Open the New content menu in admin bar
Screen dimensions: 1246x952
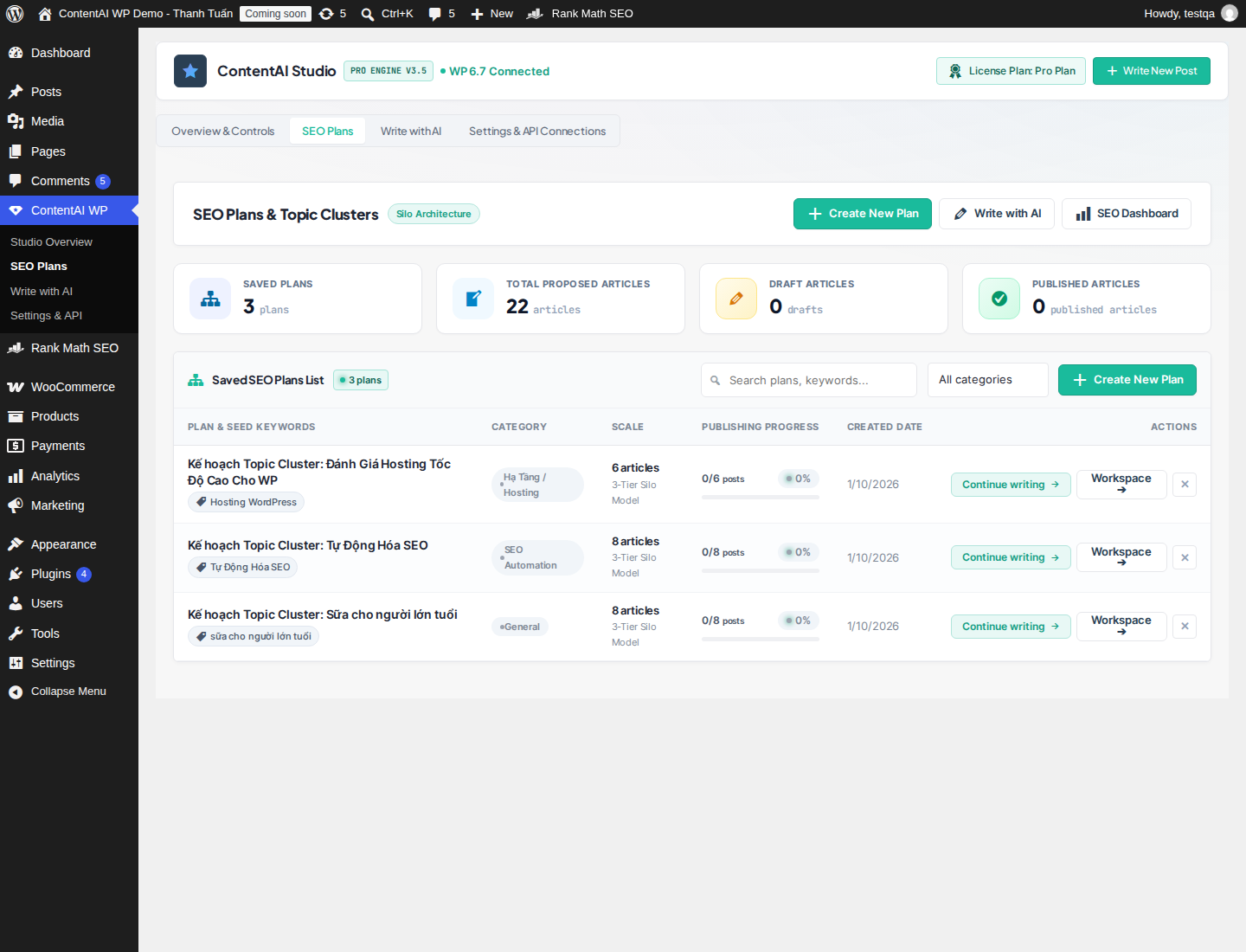491,14
